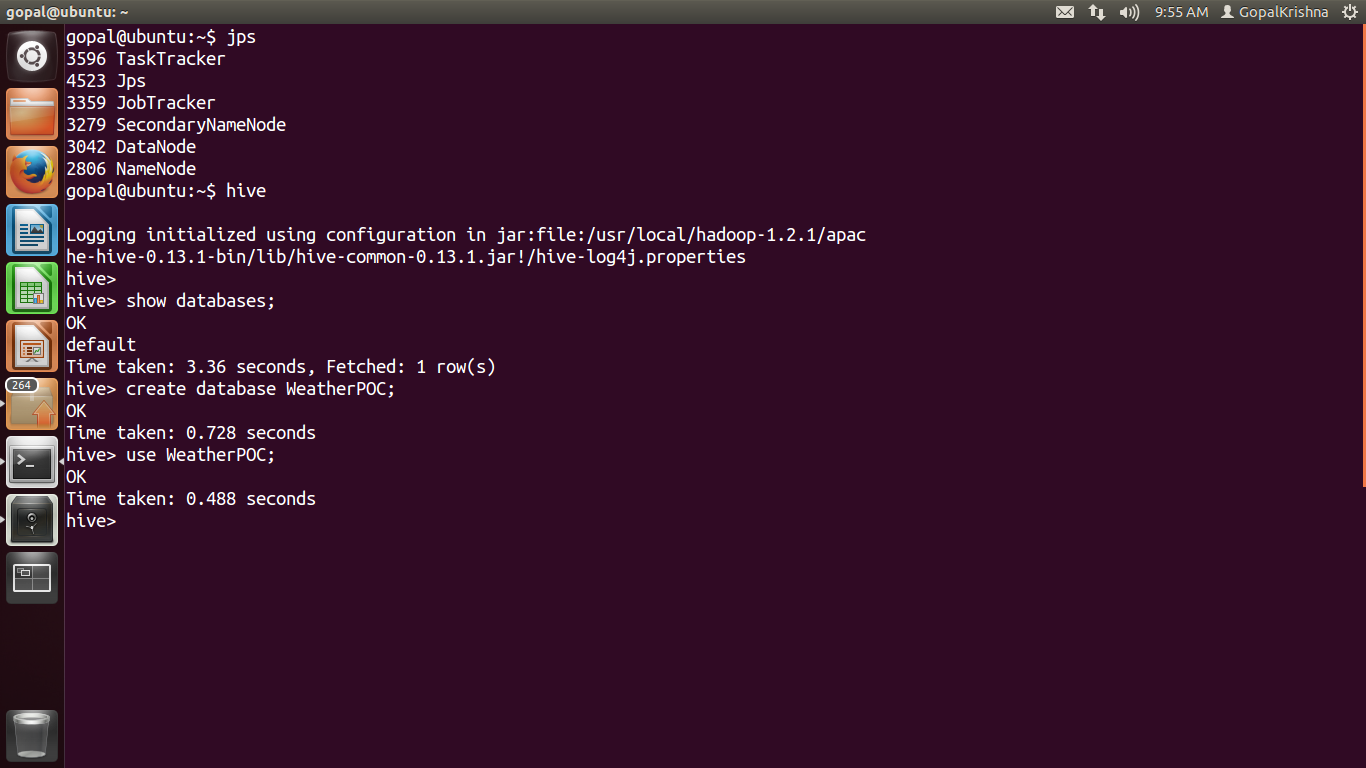Open Software Updater showing 264 updates
Screen dimensions: 1366x768
[x=32, y=404]
